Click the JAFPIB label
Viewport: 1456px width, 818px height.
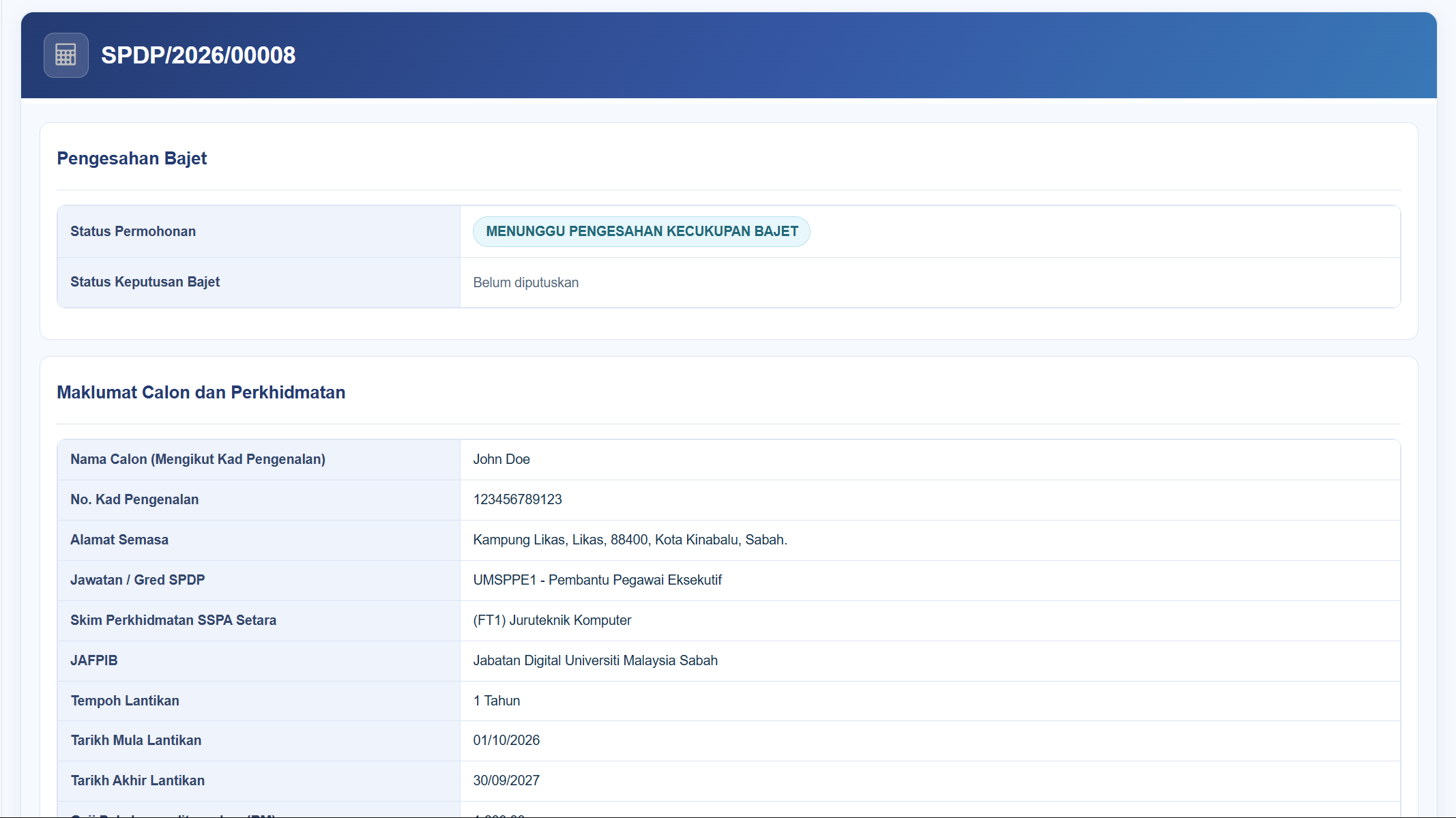click(x=94, y=660)
